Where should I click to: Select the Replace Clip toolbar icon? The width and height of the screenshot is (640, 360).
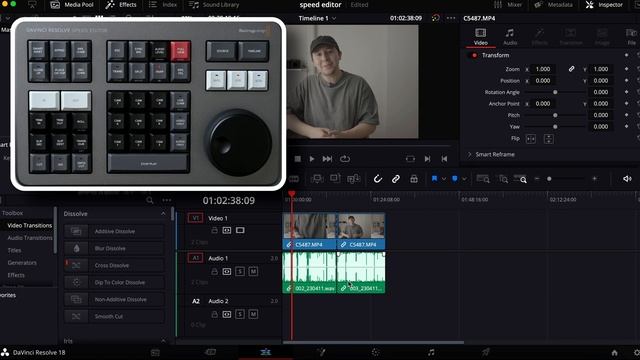tap(353, 179)
